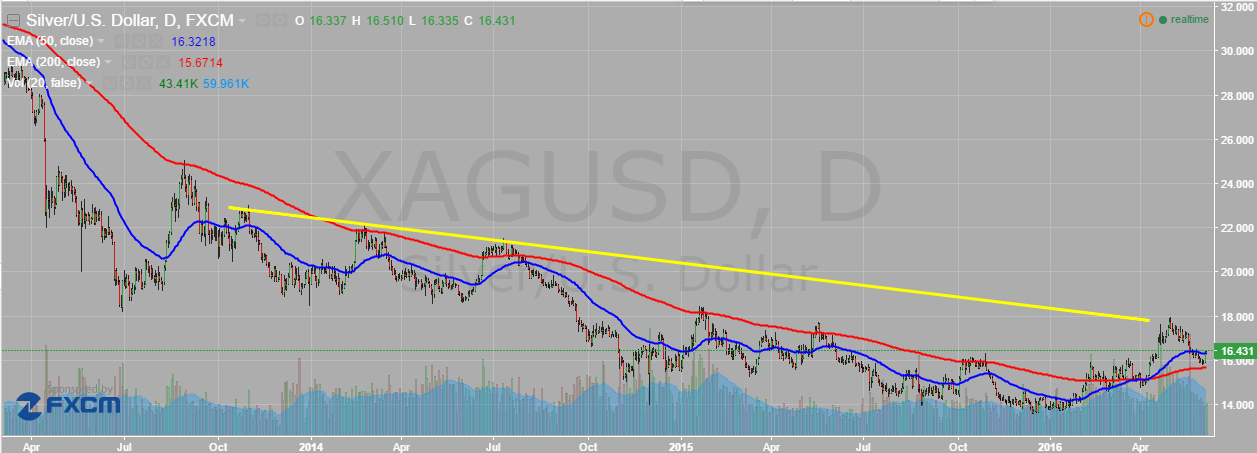Screen dimensions: 1257x453
Task: Click the low price value 16.335
Action: (x=442, y=21)
